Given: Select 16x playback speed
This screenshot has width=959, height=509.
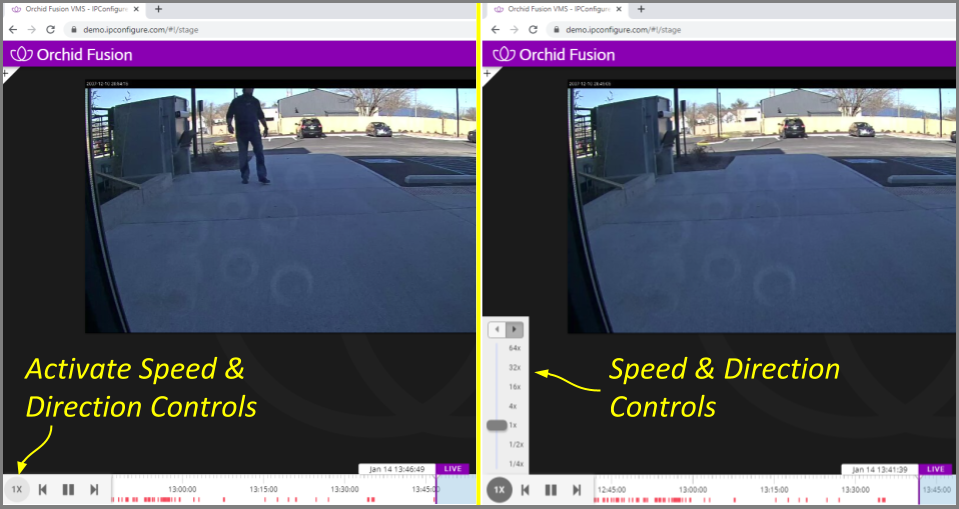Looking at the screenshot, I should [x=514, y=387].
